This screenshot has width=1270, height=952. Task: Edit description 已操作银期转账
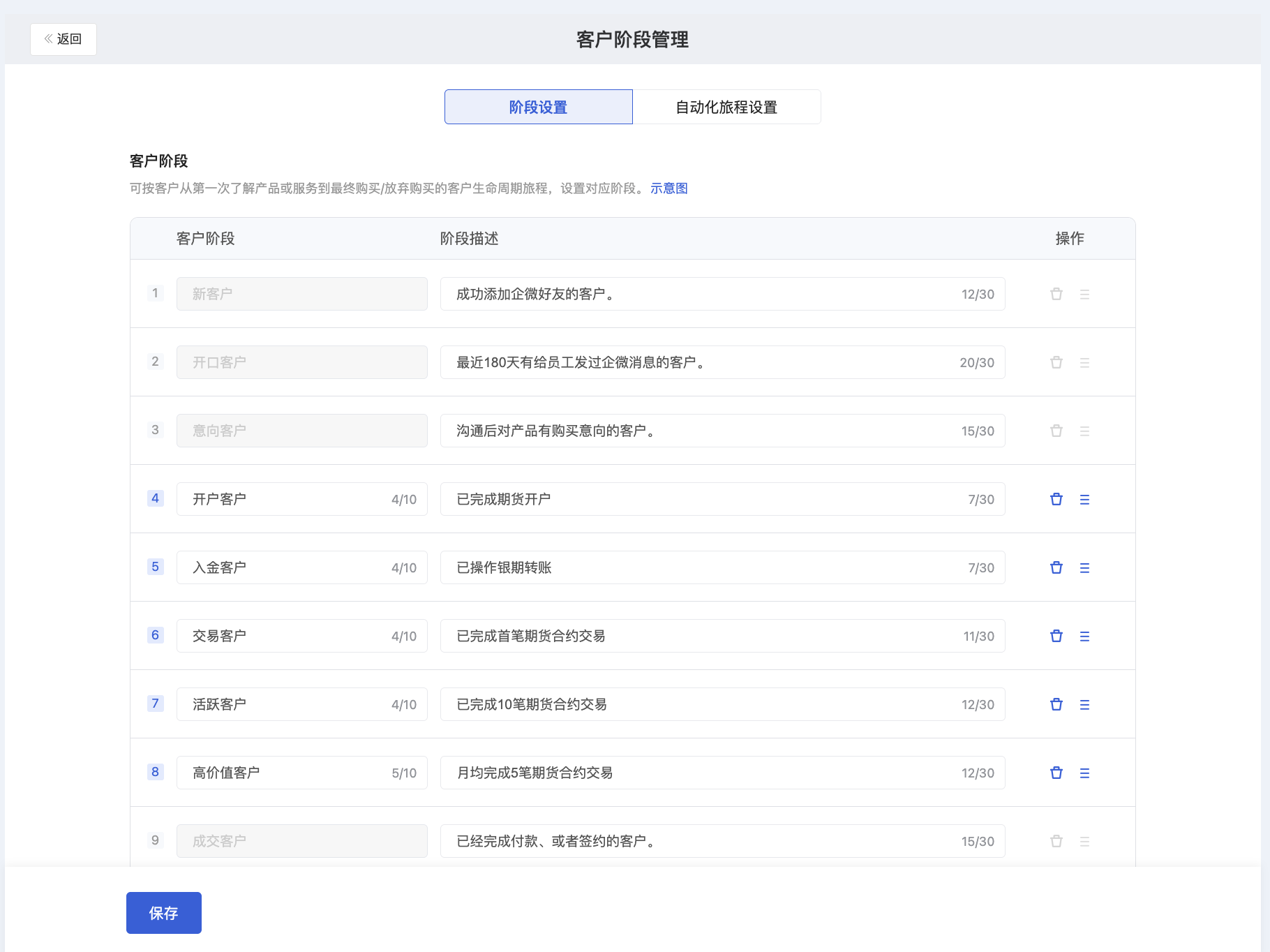723,567
